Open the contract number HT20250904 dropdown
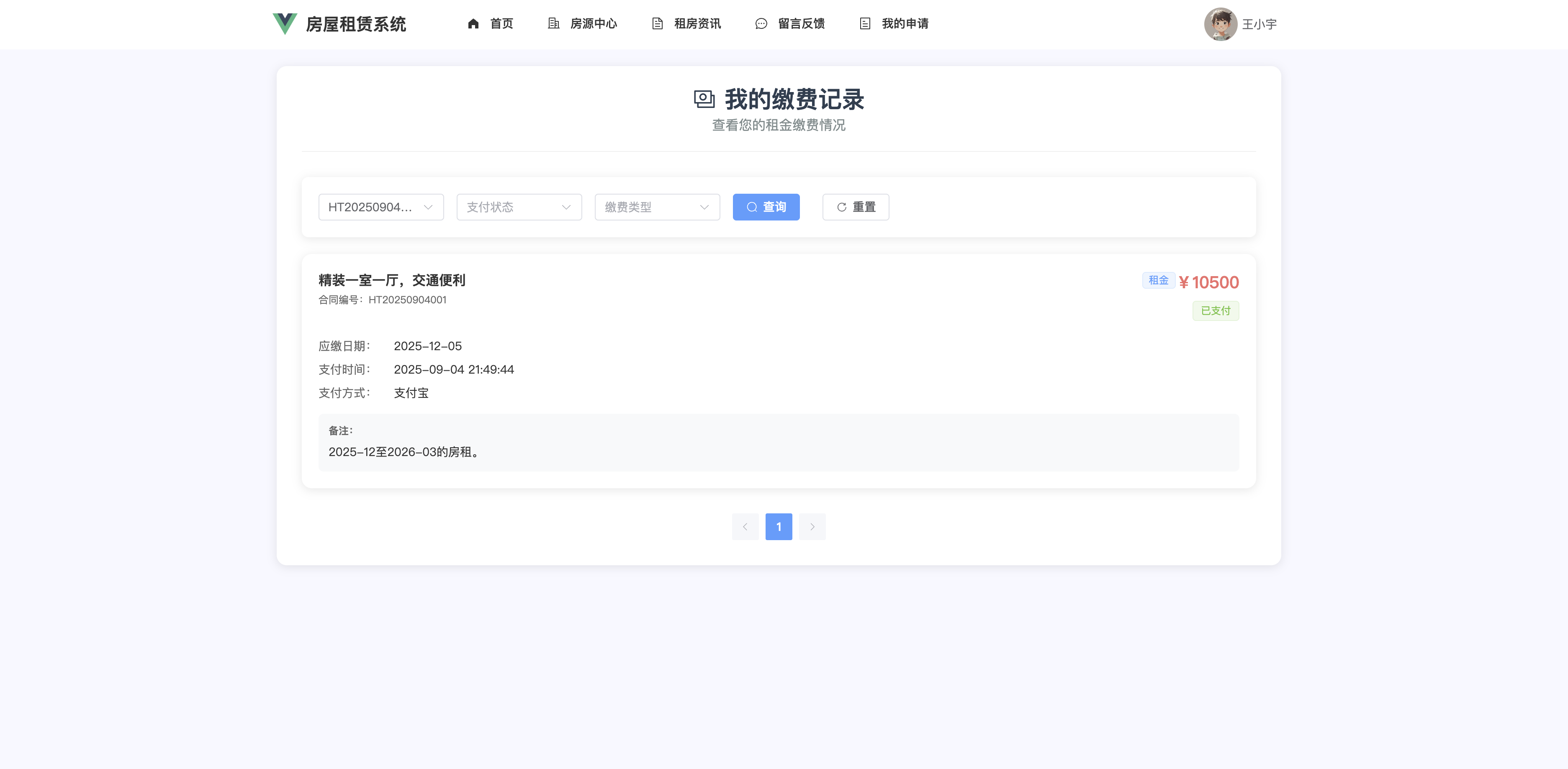 click(x=381, y=207)
